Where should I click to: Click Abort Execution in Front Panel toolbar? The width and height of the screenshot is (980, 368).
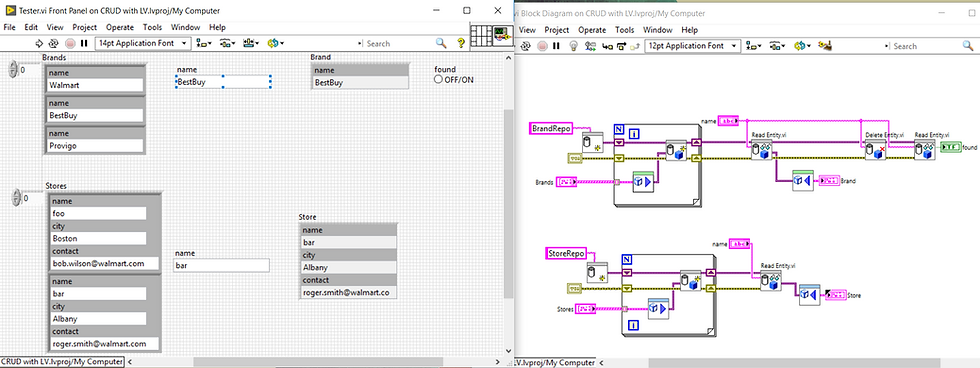point(69,43)
